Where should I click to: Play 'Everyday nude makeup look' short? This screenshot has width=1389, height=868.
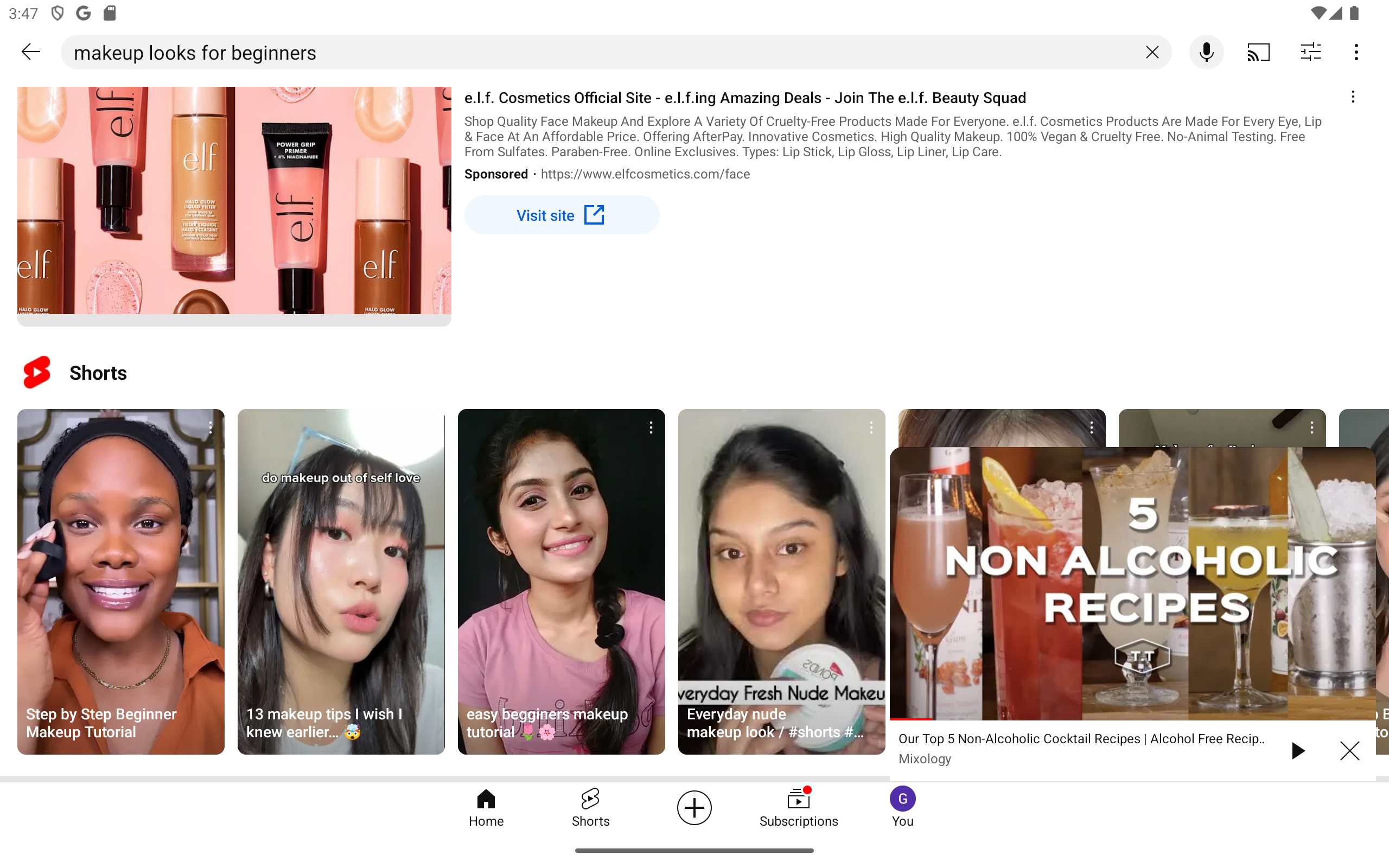[x=781, y=582]
